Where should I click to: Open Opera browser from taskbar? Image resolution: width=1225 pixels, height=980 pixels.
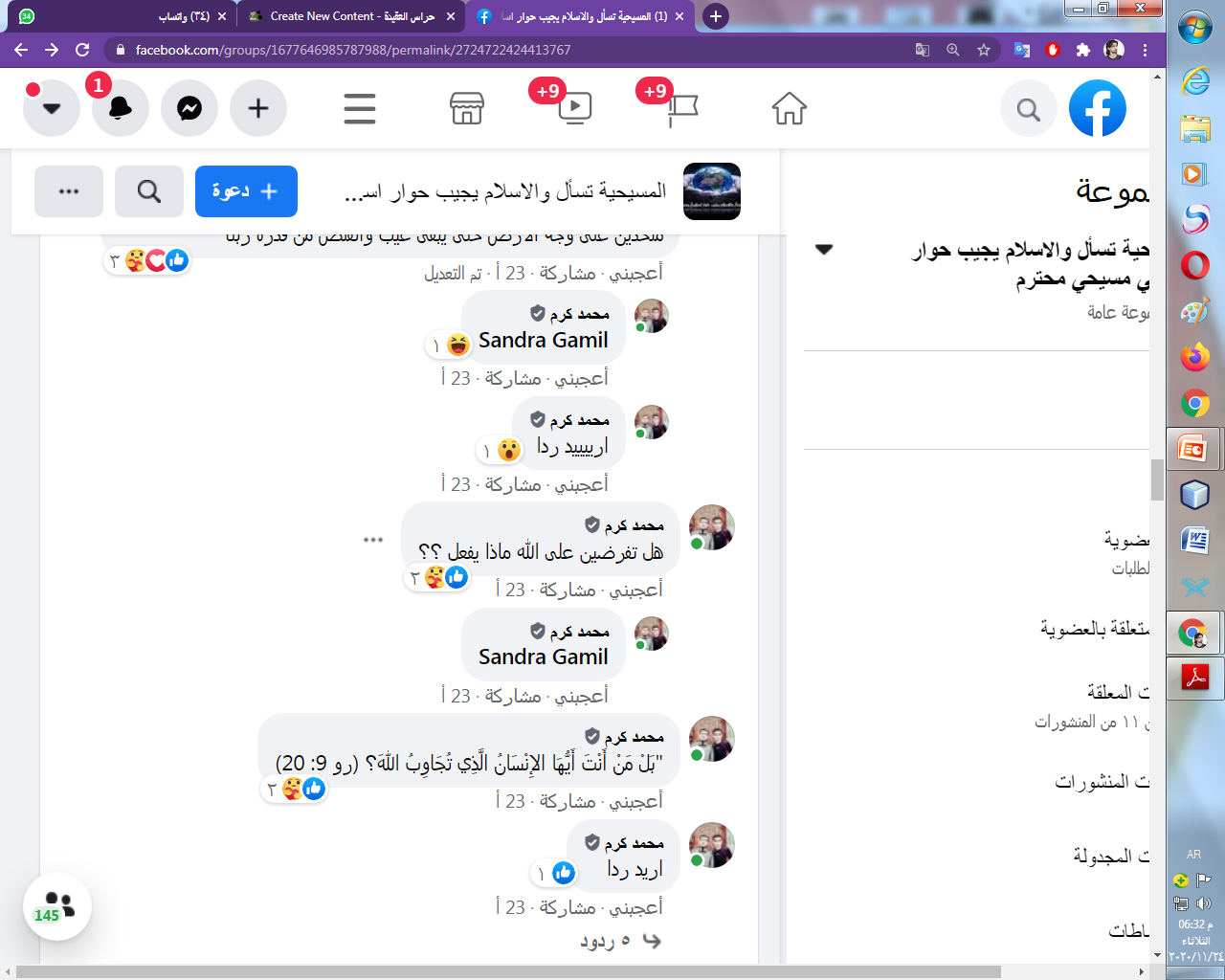pos(1195,265)
